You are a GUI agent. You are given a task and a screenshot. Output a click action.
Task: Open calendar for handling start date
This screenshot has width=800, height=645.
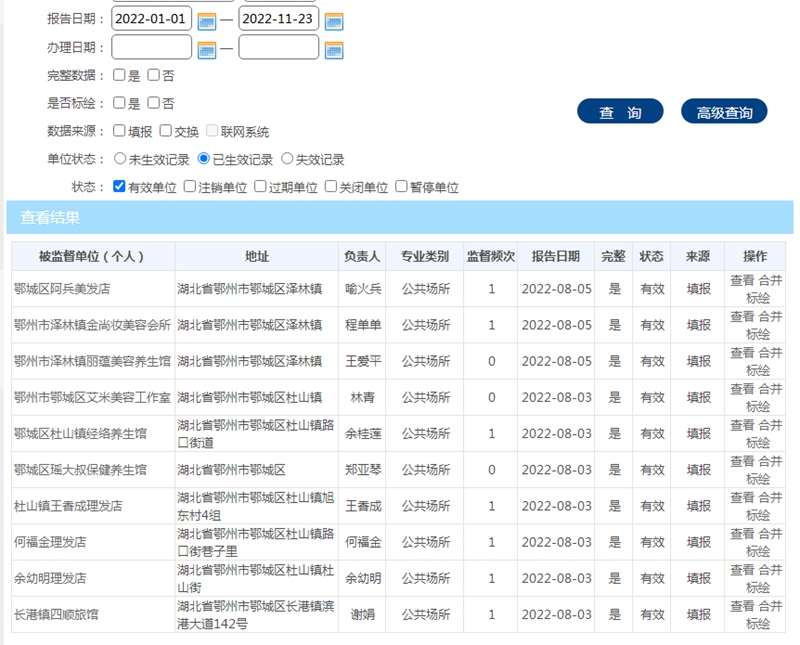tap(207, 50)
